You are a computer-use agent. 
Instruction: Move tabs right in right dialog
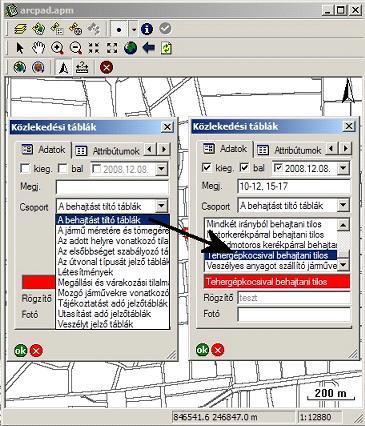(345, 148)
